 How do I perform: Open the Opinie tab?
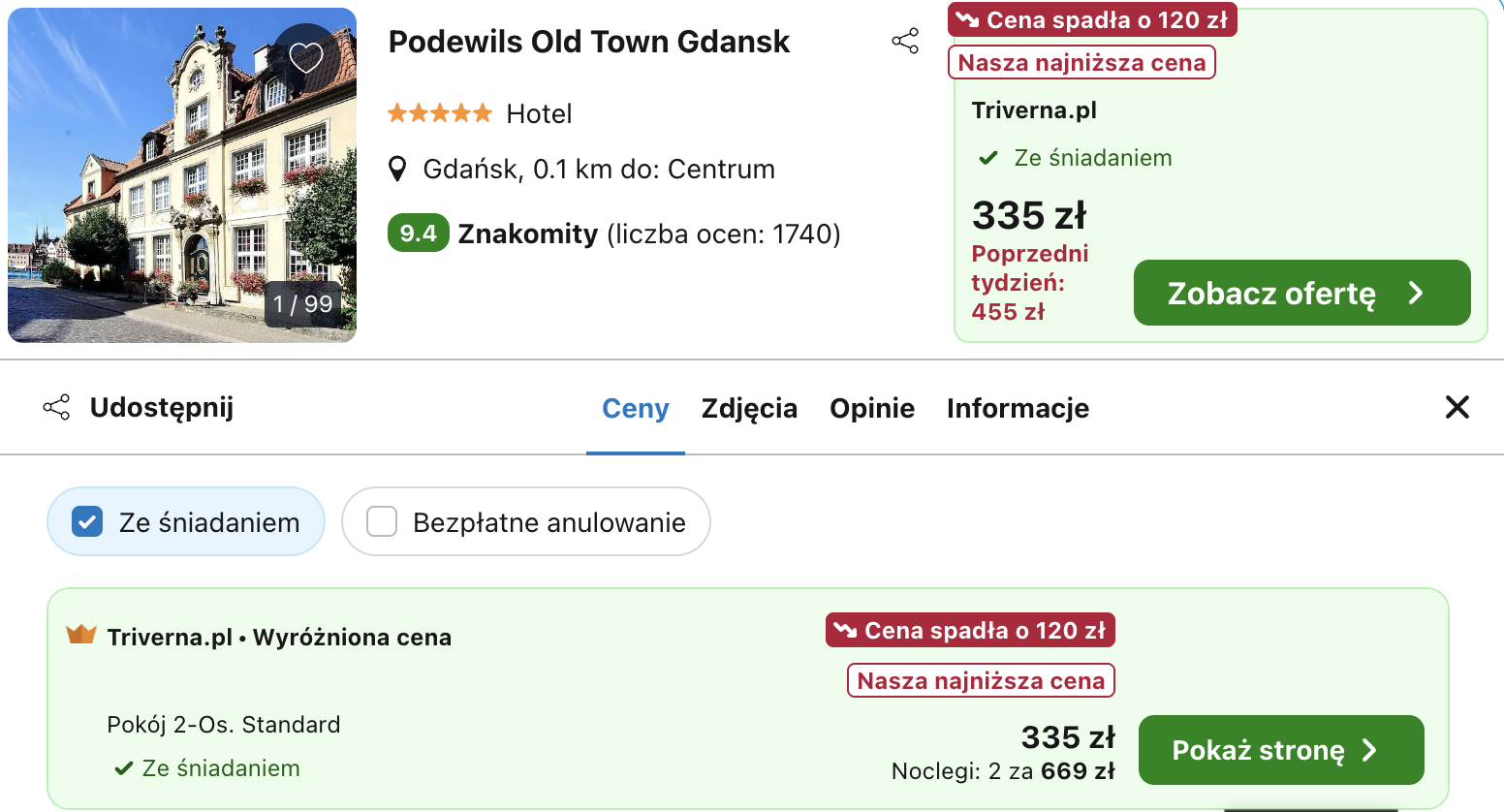(872, 408)
